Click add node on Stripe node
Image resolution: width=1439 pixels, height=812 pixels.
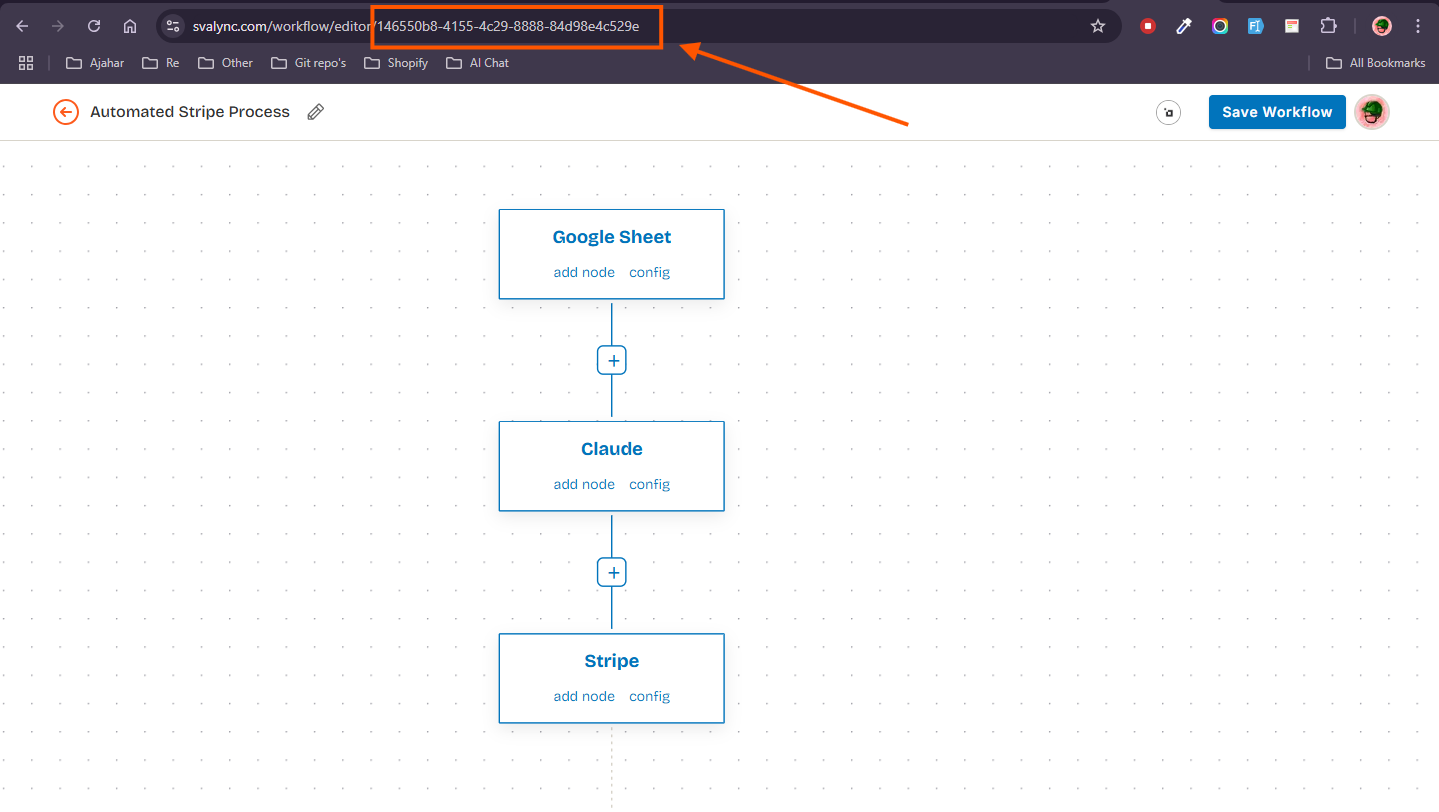pyautogui.click(x=584, y=696)
